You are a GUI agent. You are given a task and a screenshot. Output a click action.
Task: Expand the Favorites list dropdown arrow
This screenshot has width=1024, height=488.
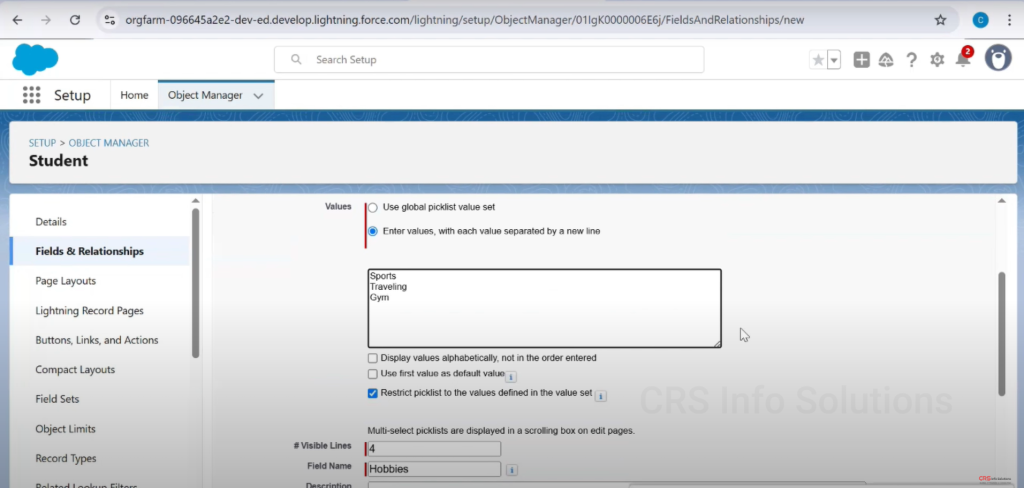(x=834, y=60)
